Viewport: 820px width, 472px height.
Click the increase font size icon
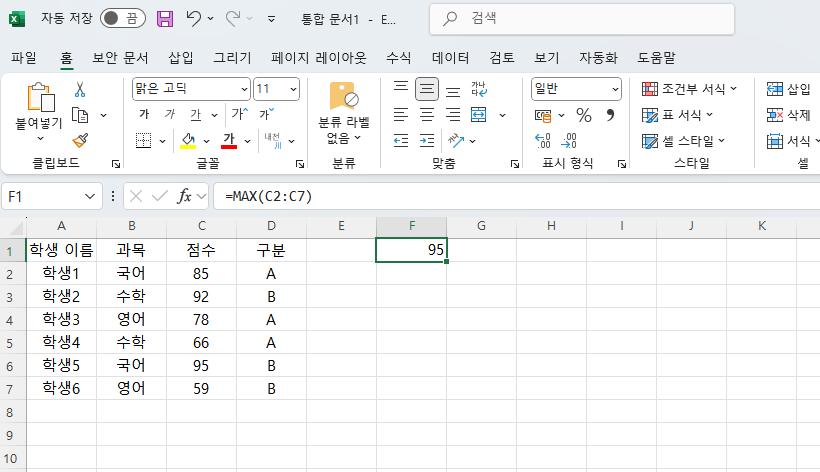tap(237, 114)
